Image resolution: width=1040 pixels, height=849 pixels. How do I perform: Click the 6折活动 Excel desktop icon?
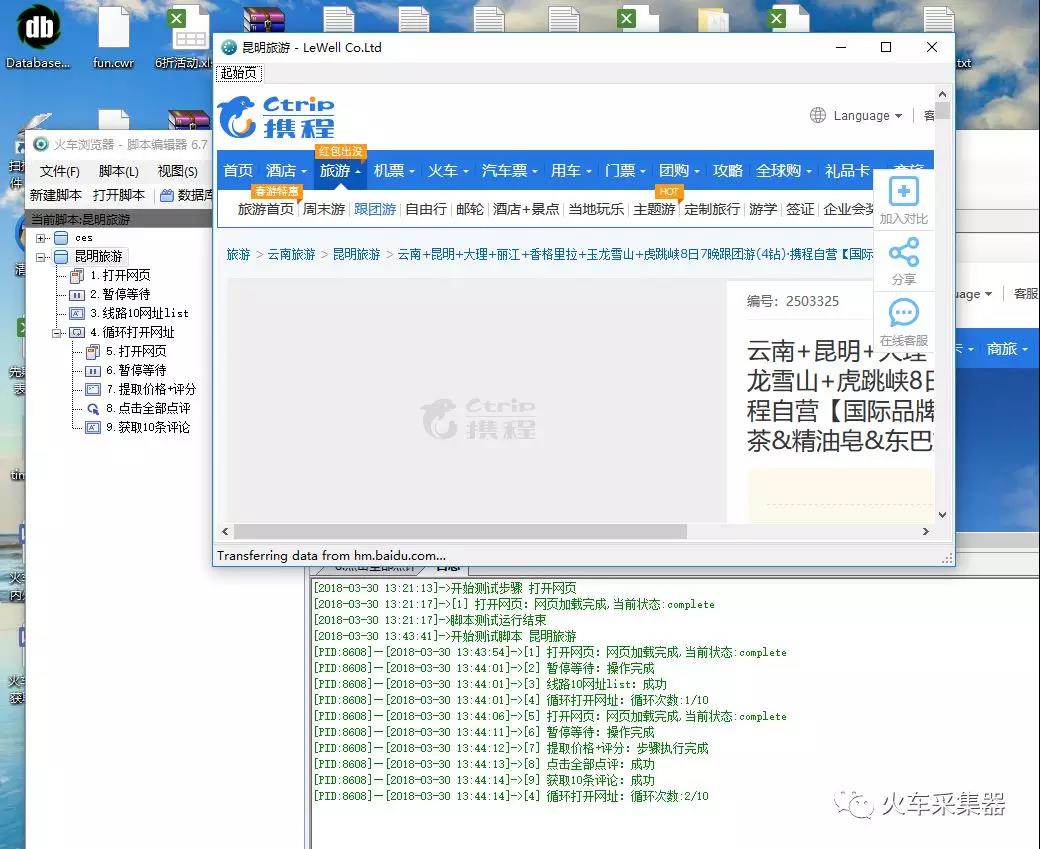tap(187, 28)
